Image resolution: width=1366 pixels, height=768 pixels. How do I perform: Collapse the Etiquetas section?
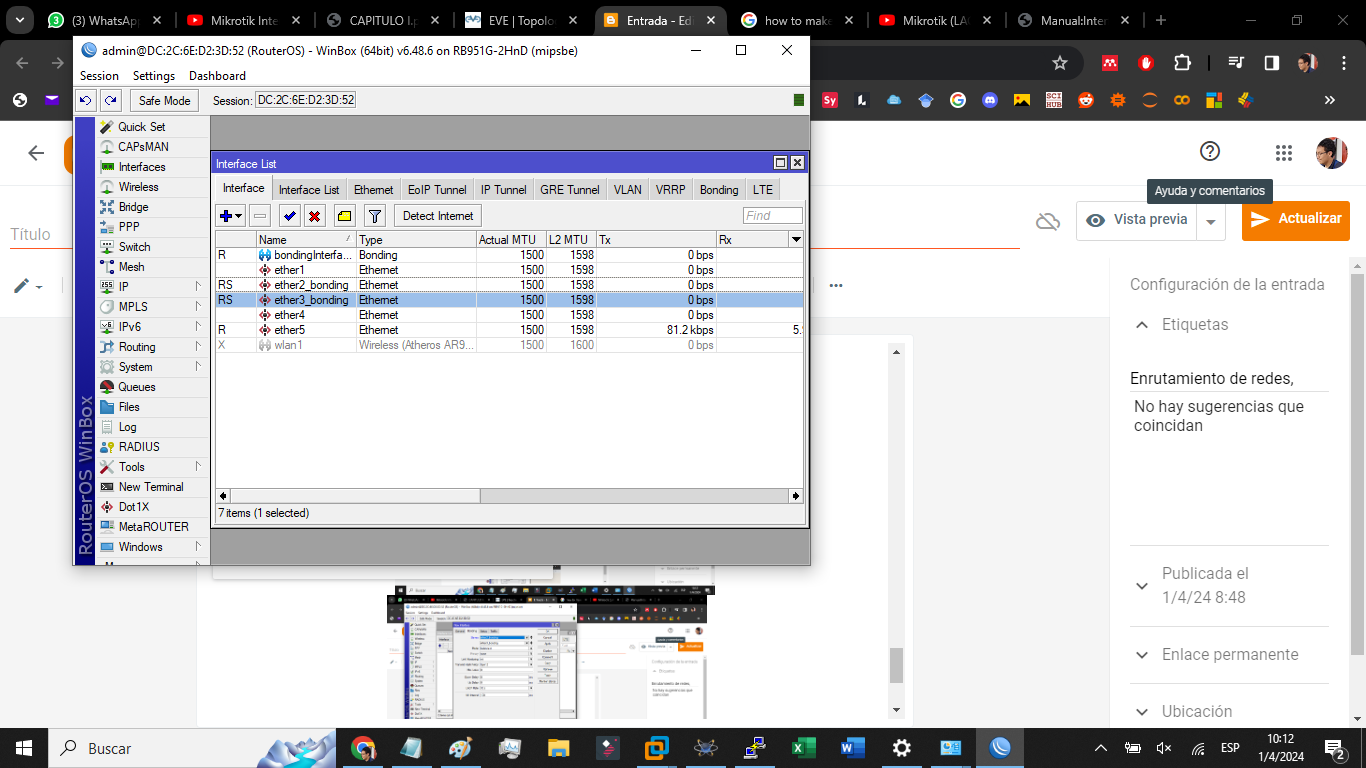tap(1141, 325)
